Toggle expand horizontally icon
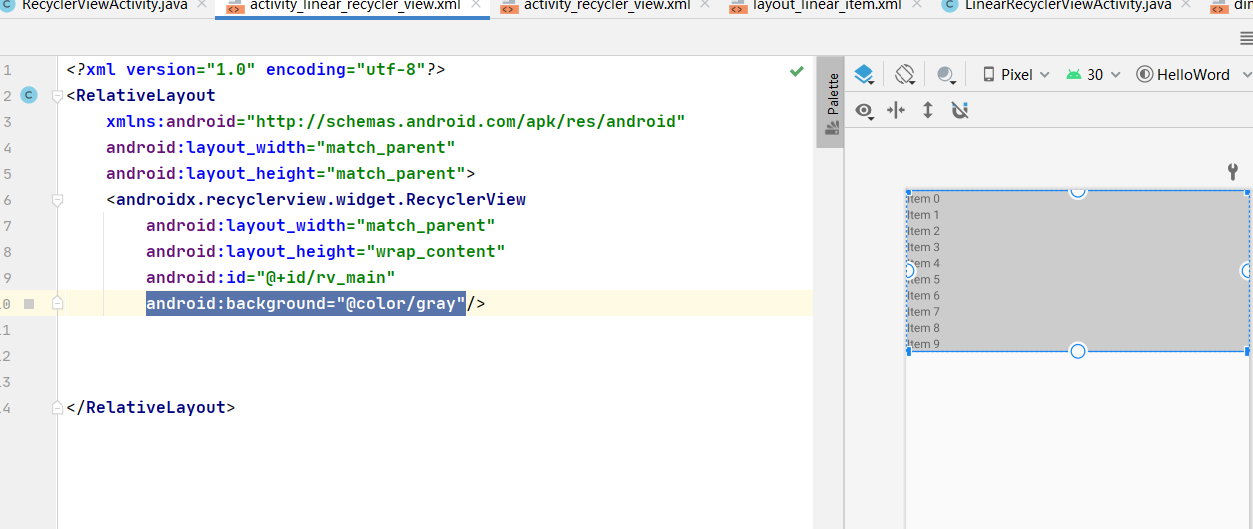1253x529 pixels. tap(896, 110)
